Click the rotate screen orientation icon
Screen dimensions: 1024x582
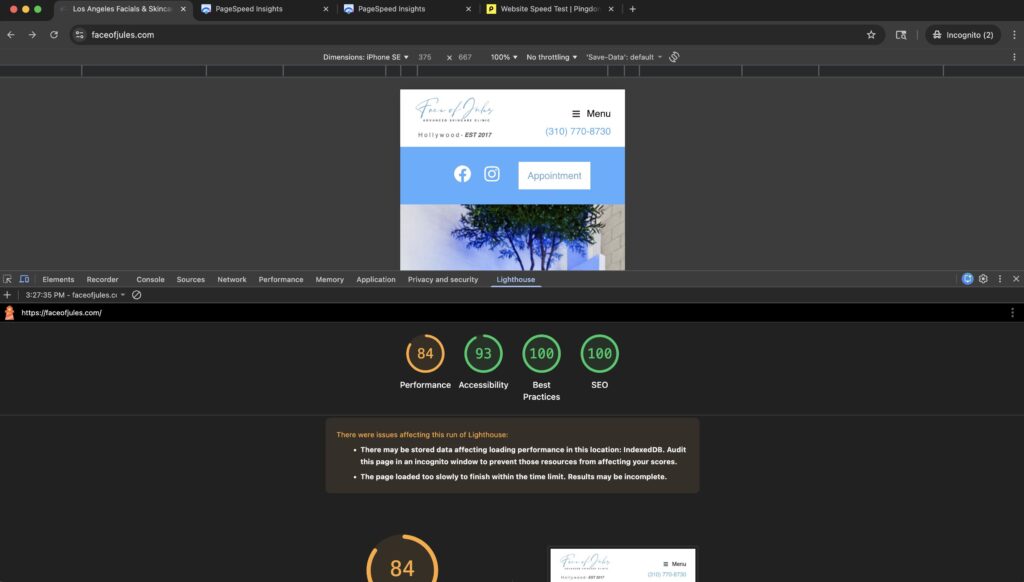click(674, 57)
